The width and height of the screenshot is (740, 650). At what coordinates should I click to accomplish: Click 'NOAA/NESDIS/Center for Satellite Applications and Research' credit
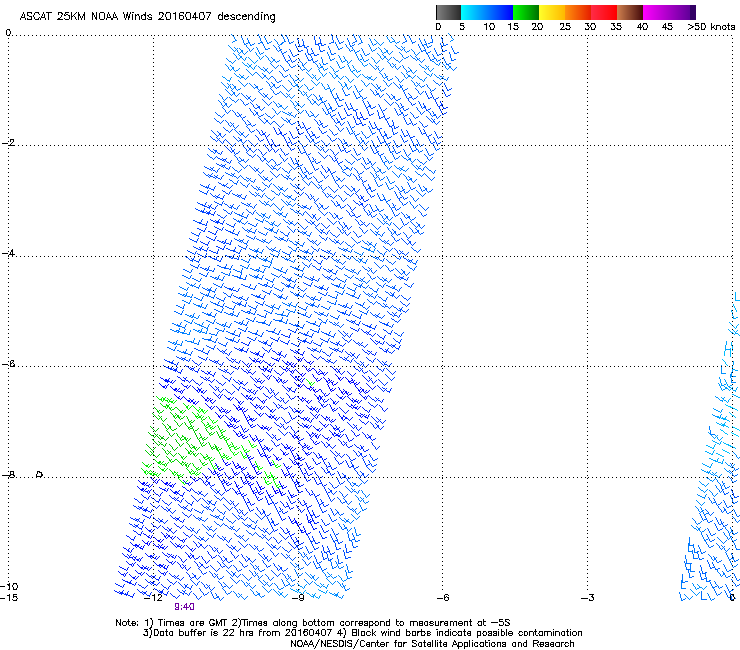[432, 644]
